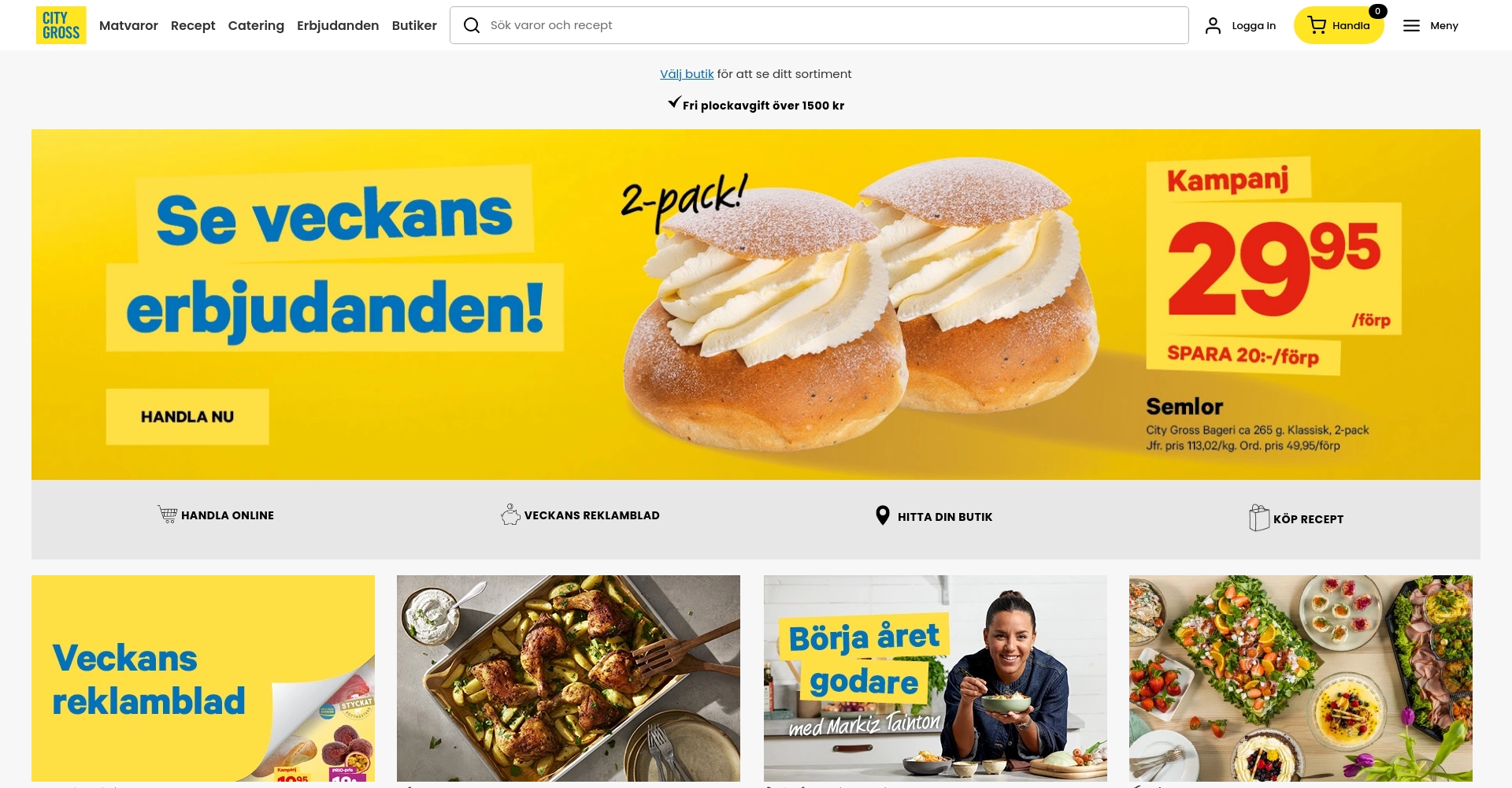
Task: Open Börja året godare promo tile
Action: (936, 678)
